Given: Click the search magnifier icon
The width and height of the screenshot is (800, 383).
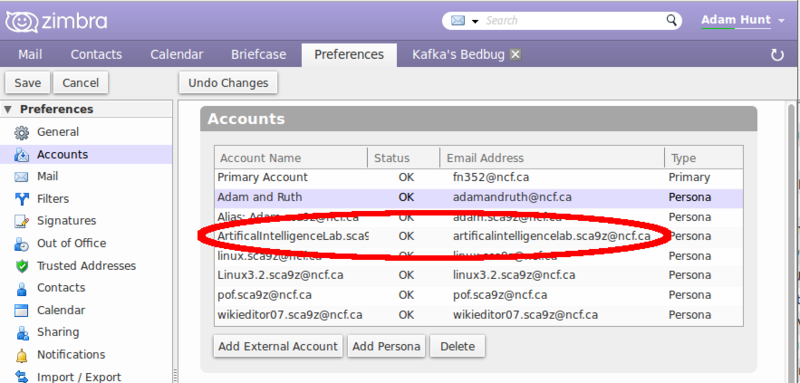Looking at the screenshot, I should click(672, 20).
